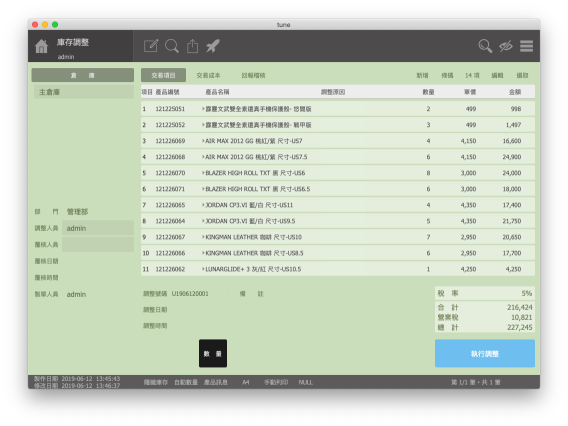The width and height of the screenshot is (568, 426).
Task: Open search with the left magnifier icon
Action: coord(172,46)
